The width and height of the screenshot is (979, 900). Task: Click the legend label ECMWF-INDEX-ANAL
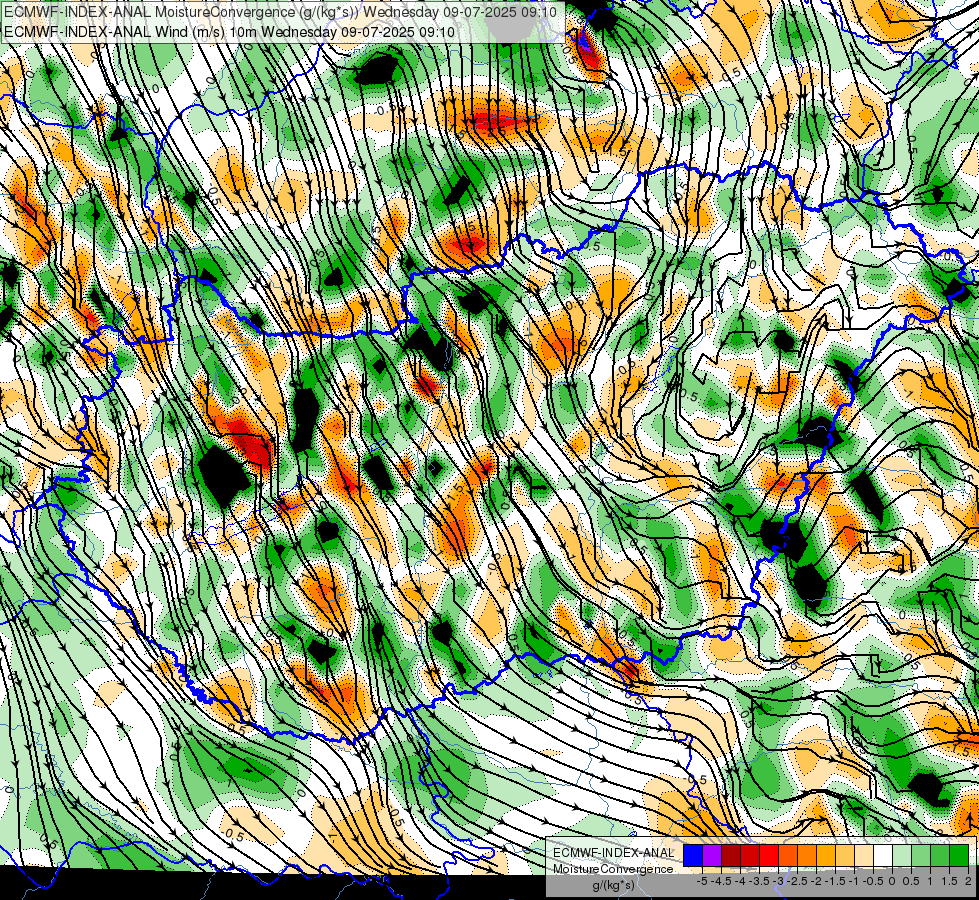point(613,853)
